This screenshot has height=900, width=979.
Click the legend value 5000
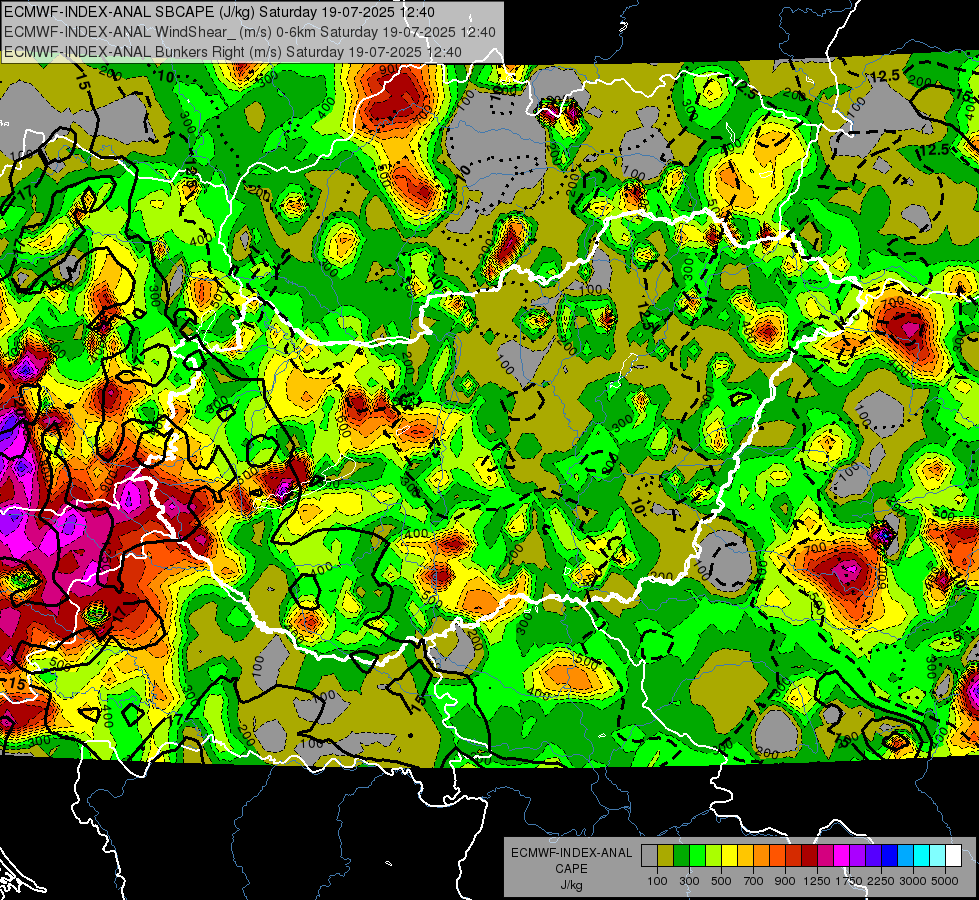click(945, 881)
